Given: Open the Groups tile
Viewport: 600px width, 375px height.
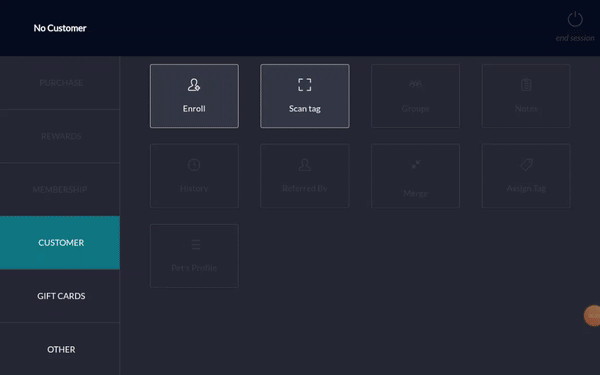Looking at the screenshot, I should coord(416,96).
